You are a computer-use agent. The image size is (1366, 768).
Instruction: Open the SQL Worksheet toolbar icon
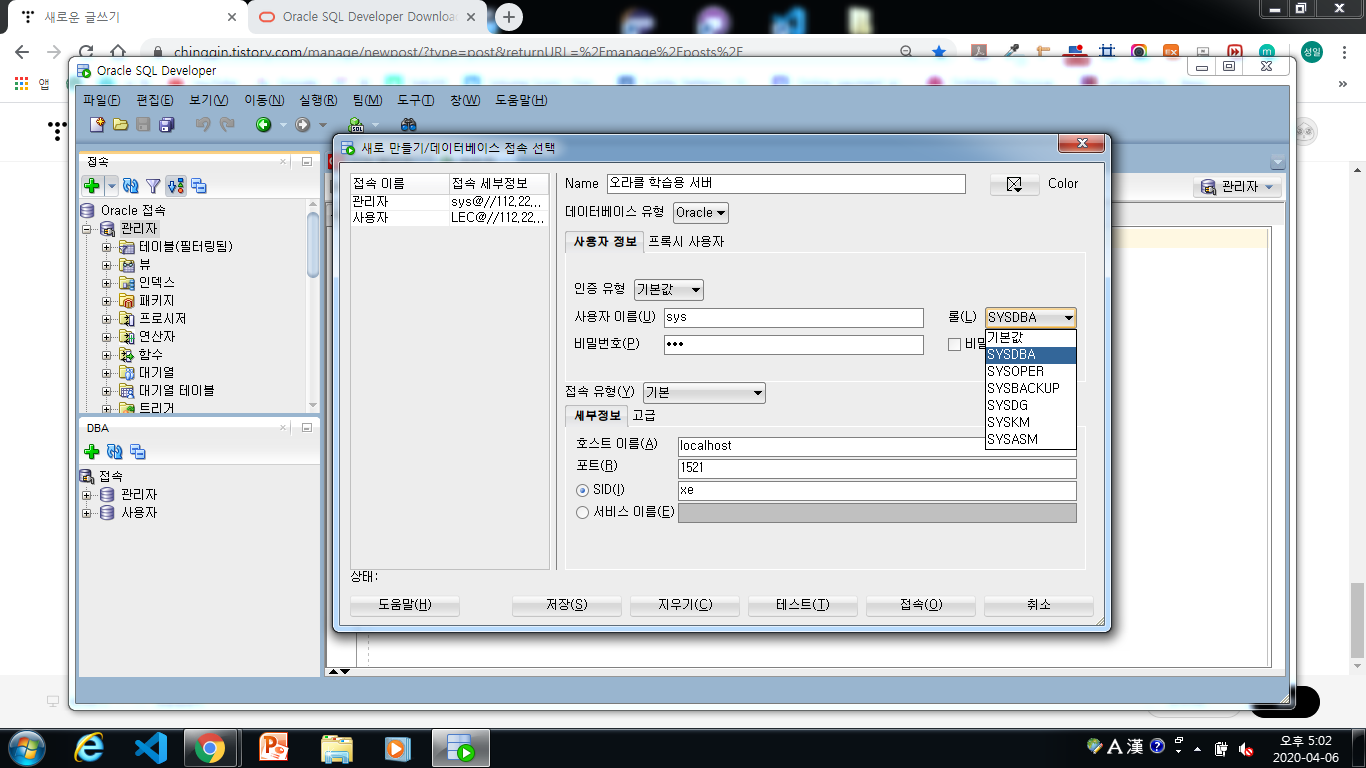coord(356,125)
